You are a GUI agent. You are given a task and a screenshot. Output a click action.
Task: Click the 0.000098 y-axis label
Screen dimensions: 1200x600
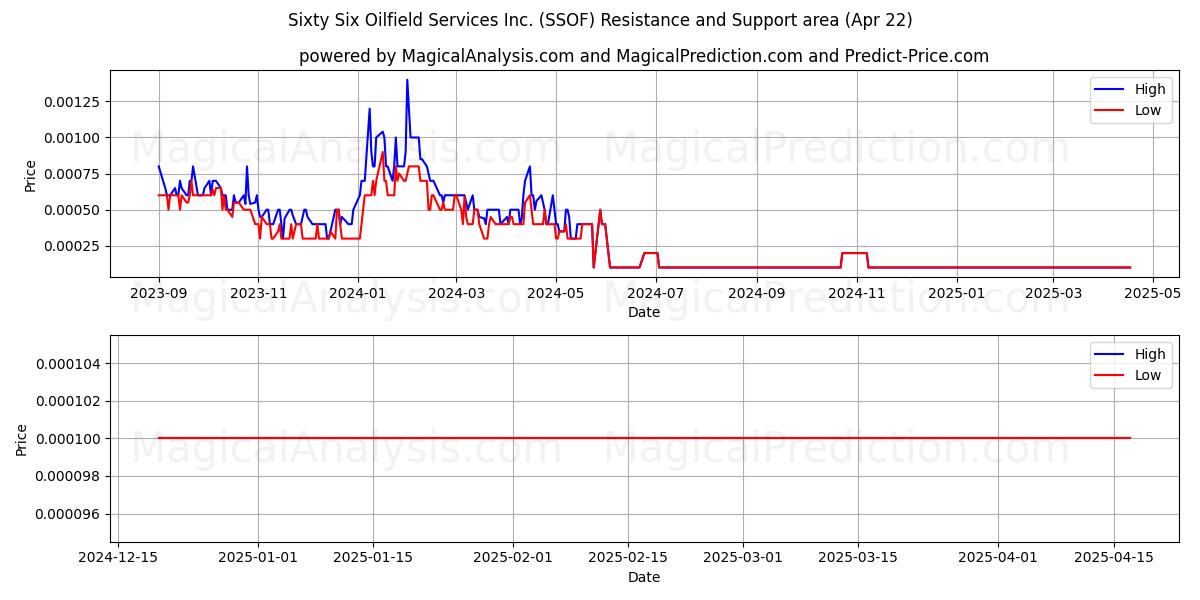(69, 476)
